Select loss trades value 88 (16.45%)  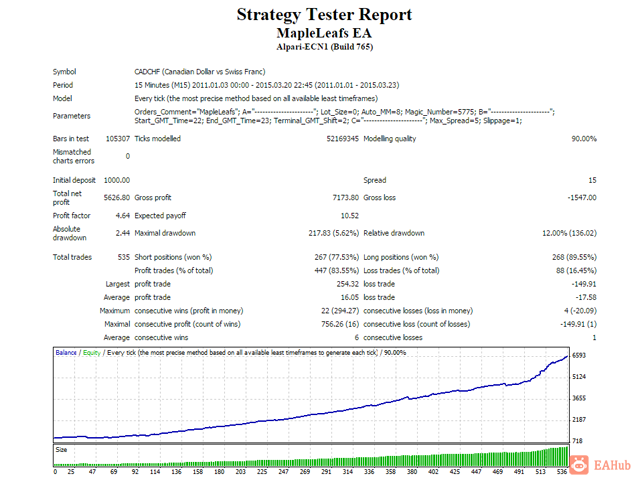tap(576, 271)
